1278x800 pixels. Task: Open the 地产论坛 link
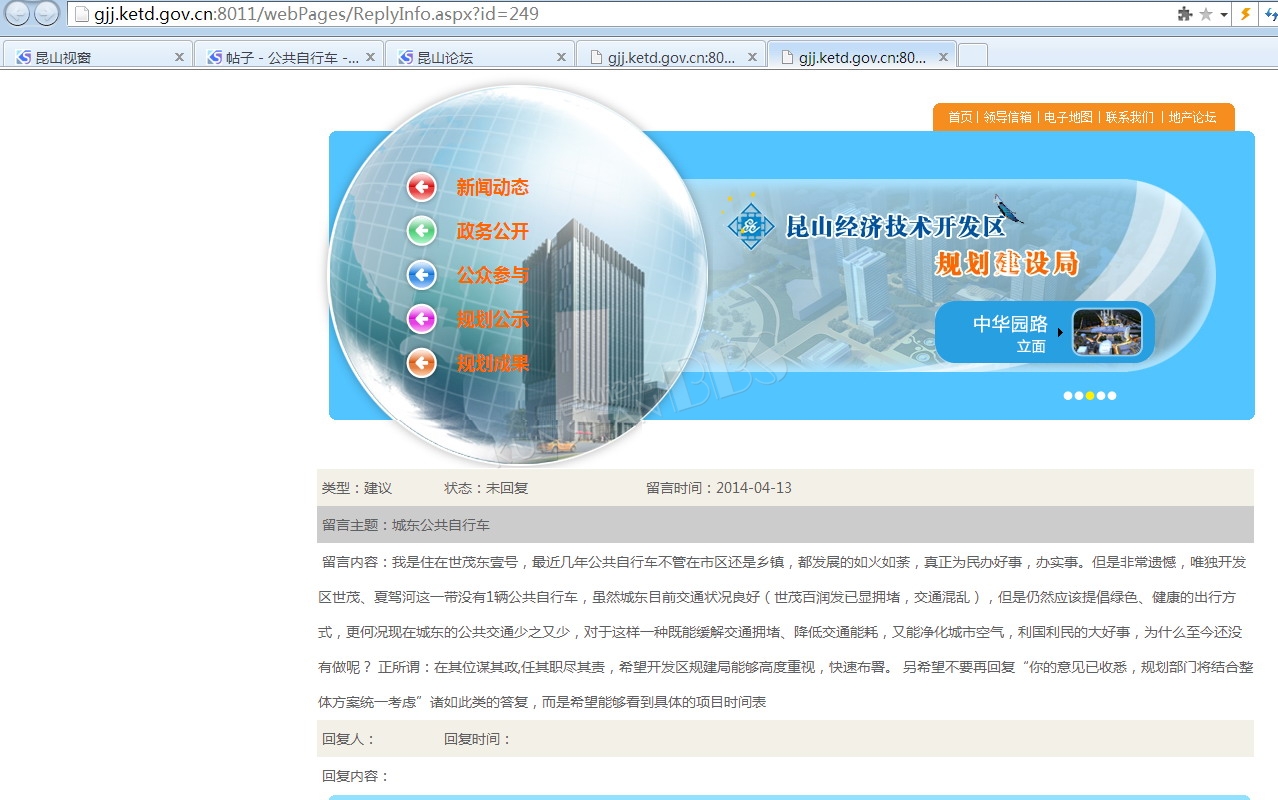pyautogui.click(x=1193, y=117)
